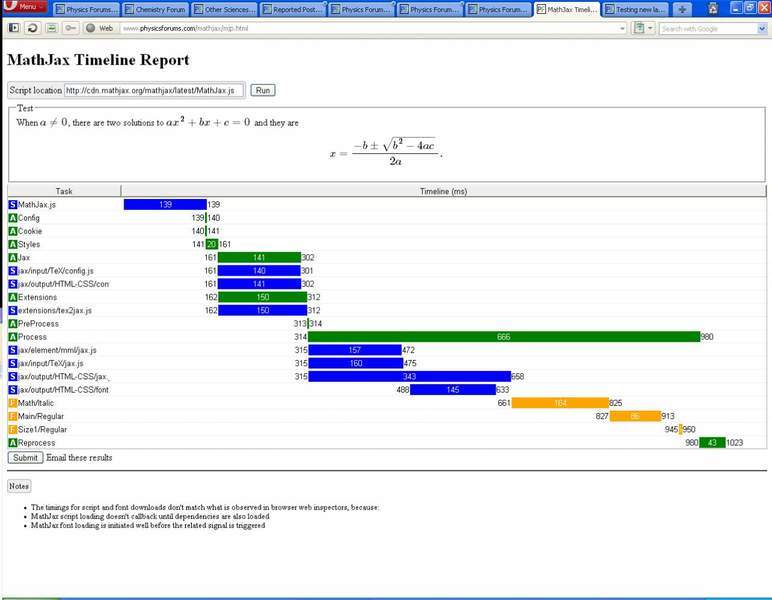Screen dimensions: 772x600
Task: Click the S icon beside jax/input/TeX/config.js
Action: pos(13,271)
